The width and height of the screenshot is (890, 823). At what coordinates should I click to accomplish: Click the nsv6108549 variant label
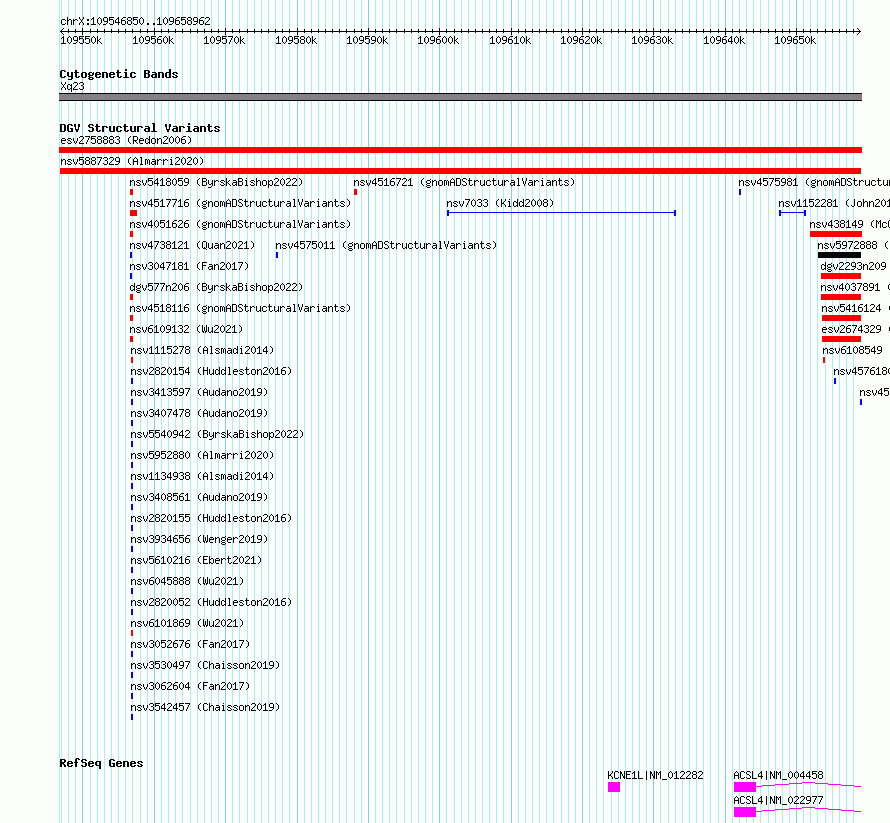tap(853, 350)
